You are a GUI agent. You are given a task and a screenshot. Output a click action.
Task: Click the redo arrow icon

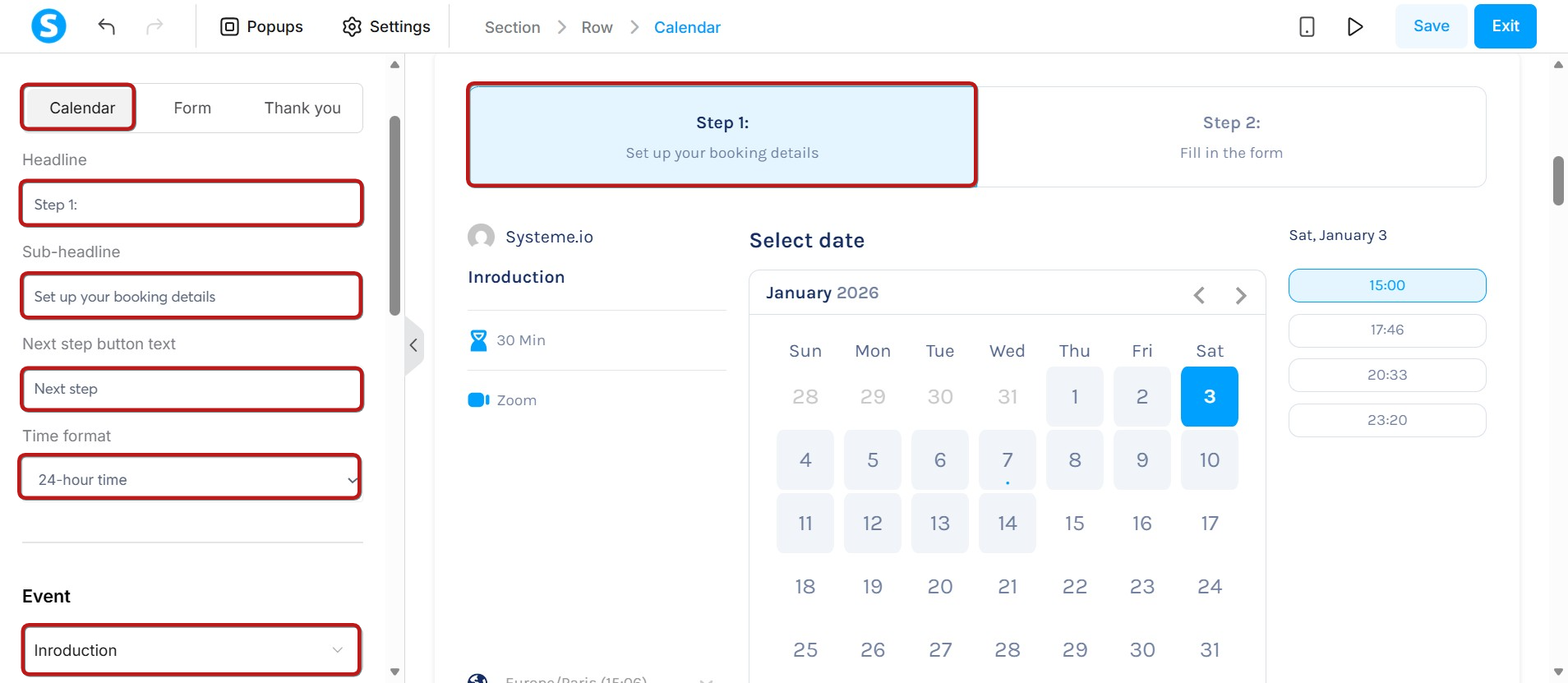tap(154, 26)
